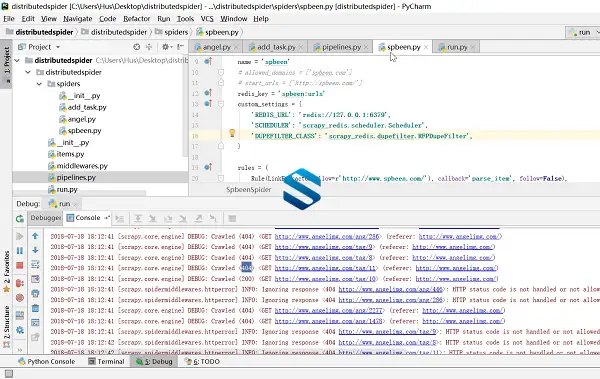Open Python Console tool window

pos(46,361)
